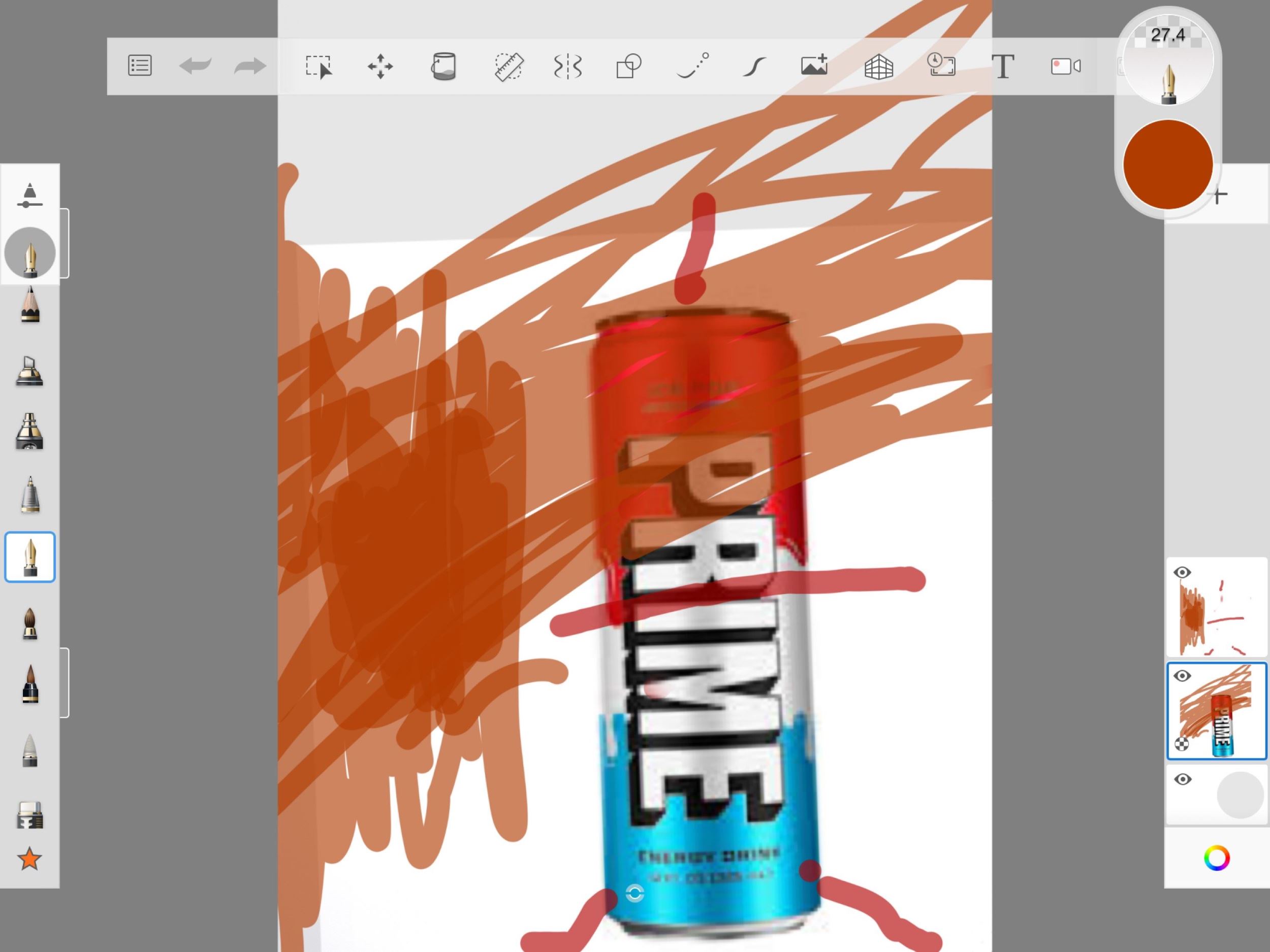Open the Ruler guides tool
The height and width of the screenshot is (952, 1270).
coord(509,67)
